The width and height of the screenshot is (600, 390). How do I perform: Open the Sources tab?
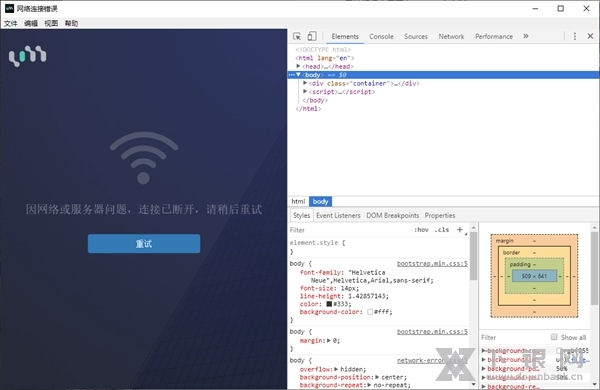416,36
